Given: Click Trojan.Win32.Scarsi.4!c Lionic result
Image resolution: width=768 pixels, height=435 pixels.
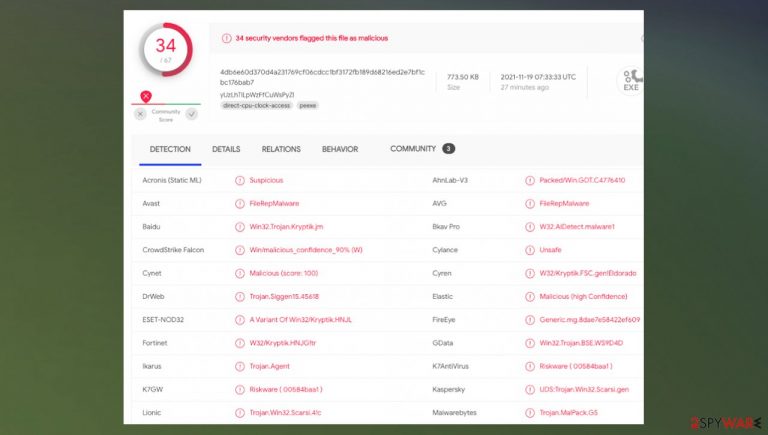Looking at the screenshot, I should pos(285,413).
